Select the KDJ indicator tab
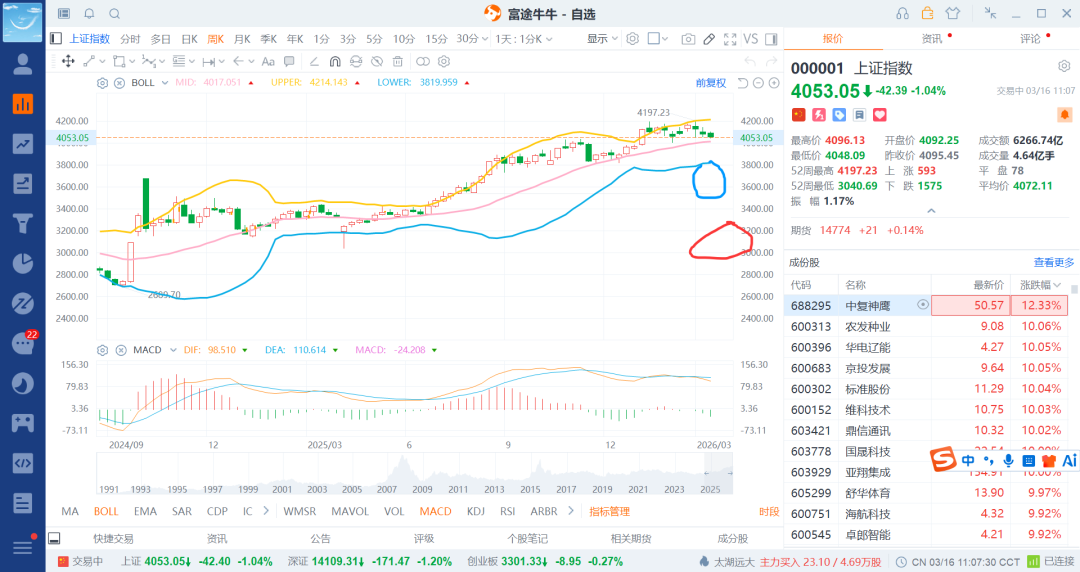The width and height of the screenshot is (1080, 572). (476, 511)
